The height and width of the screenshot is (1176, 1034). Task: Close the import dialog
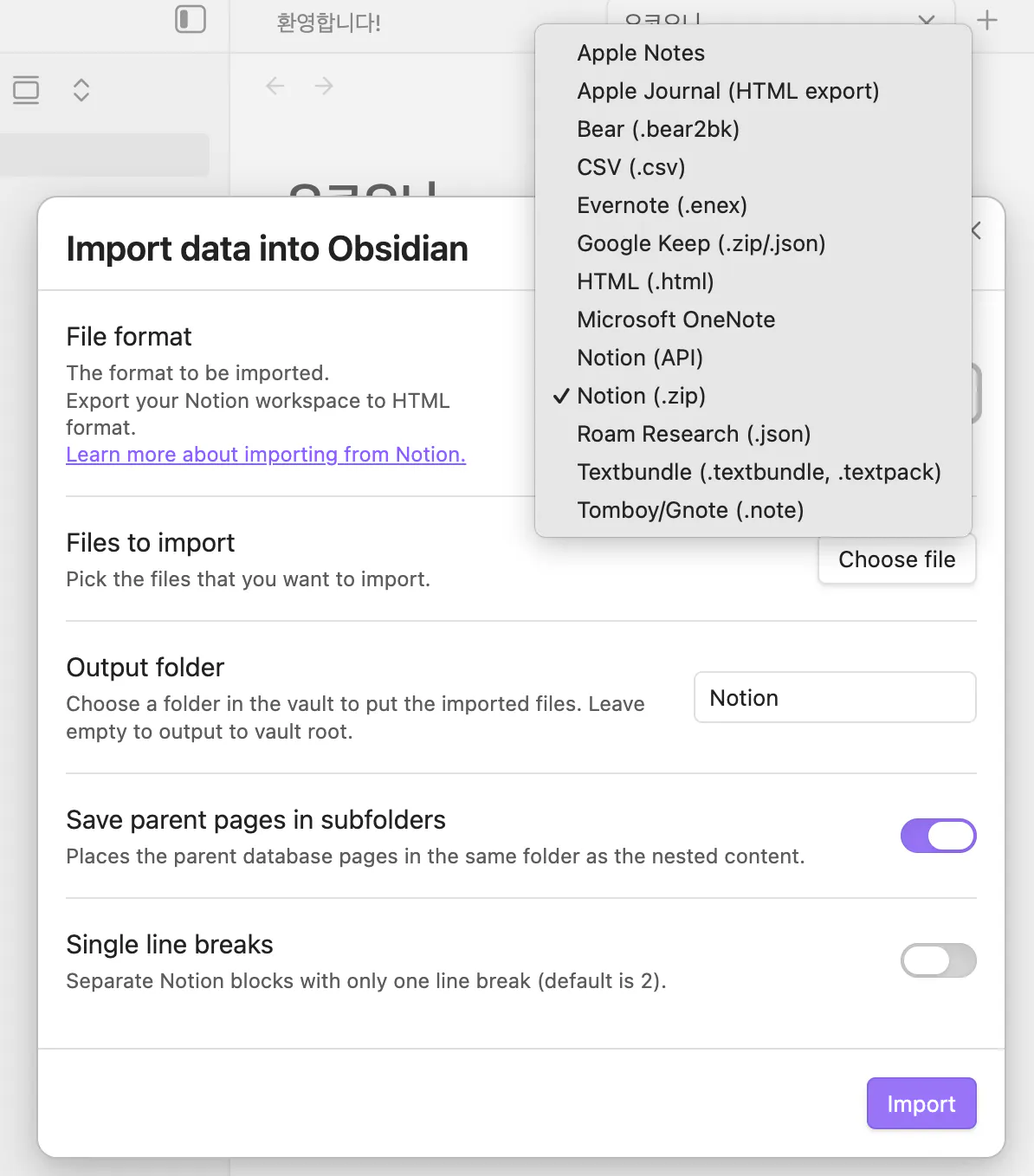(x=978, y=230)
